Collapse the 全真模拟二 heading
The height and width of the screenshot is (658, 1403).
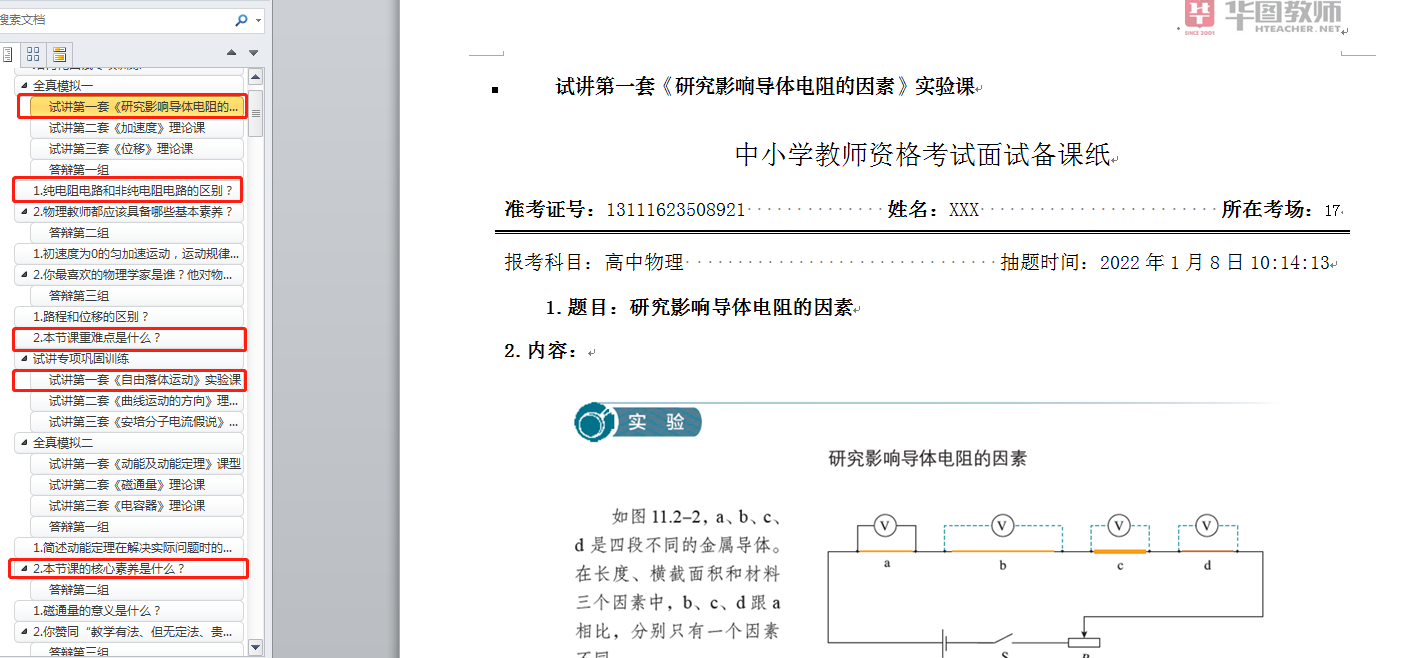pos(24,443)
